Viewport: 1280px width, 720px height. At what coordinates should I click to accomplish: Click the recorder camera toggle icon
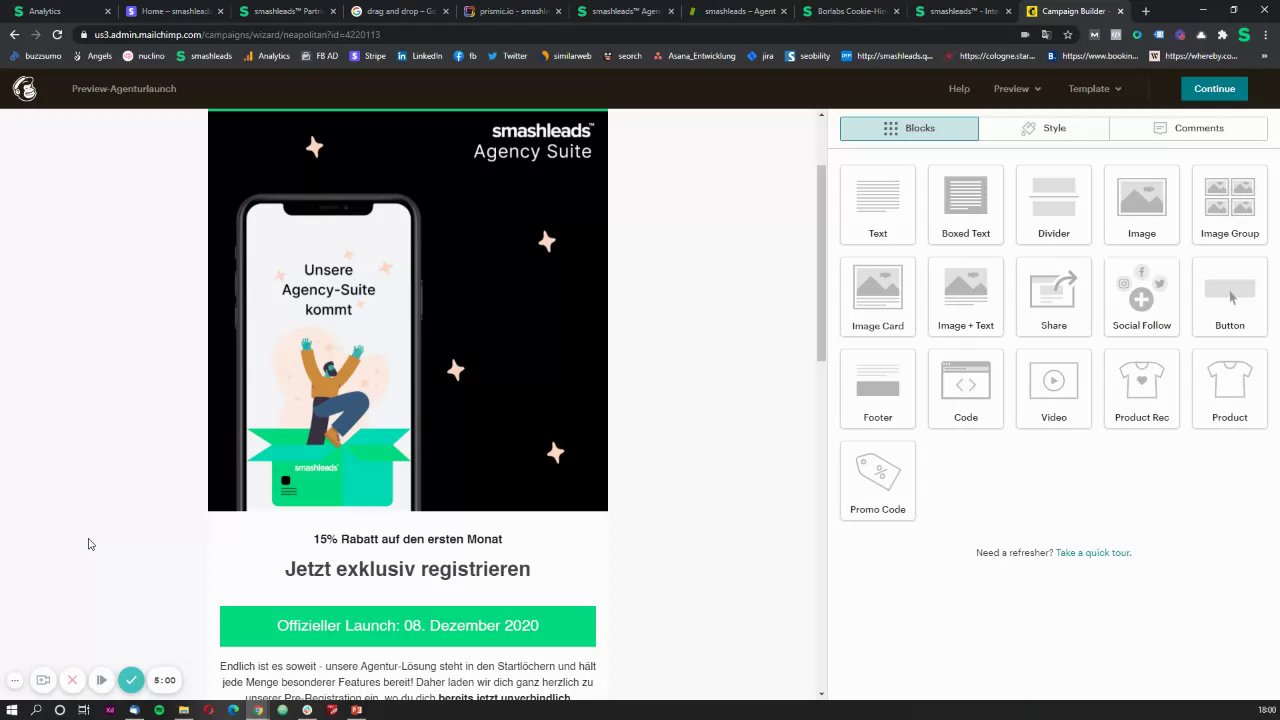[x=43, y=680]
